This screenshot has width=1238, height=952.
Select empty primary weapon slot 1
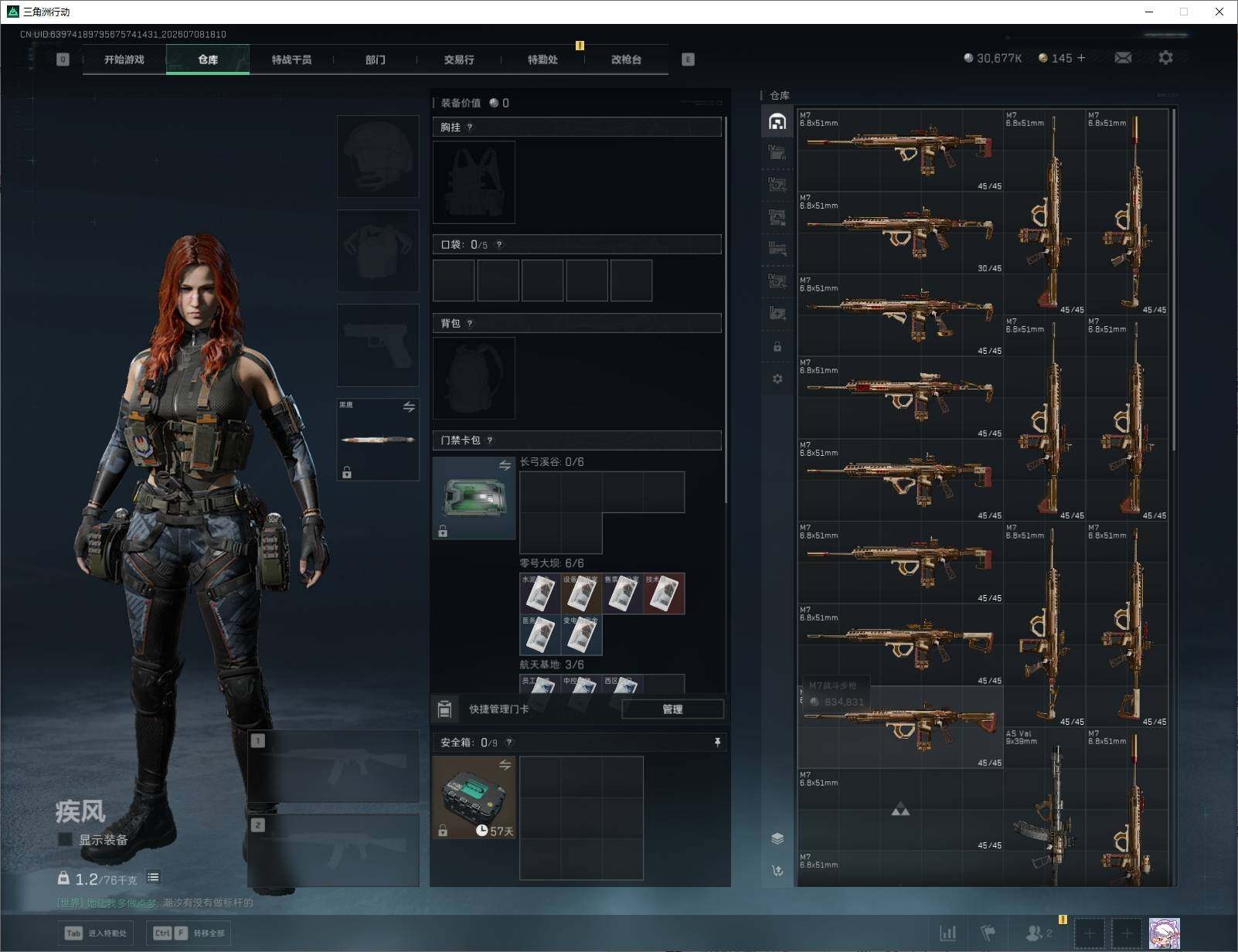333,767
